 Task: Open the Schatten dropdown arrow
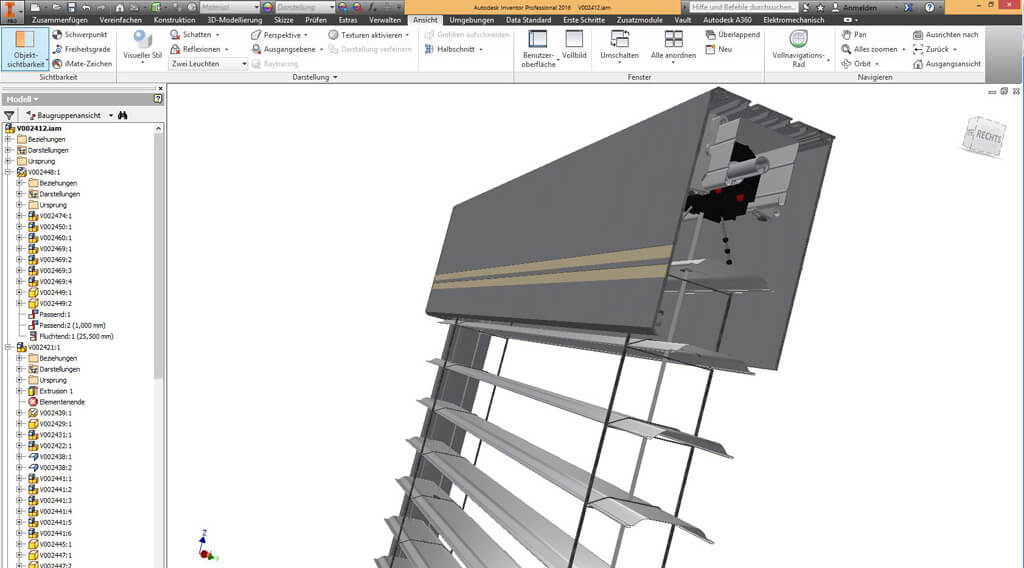click(219, 34)
